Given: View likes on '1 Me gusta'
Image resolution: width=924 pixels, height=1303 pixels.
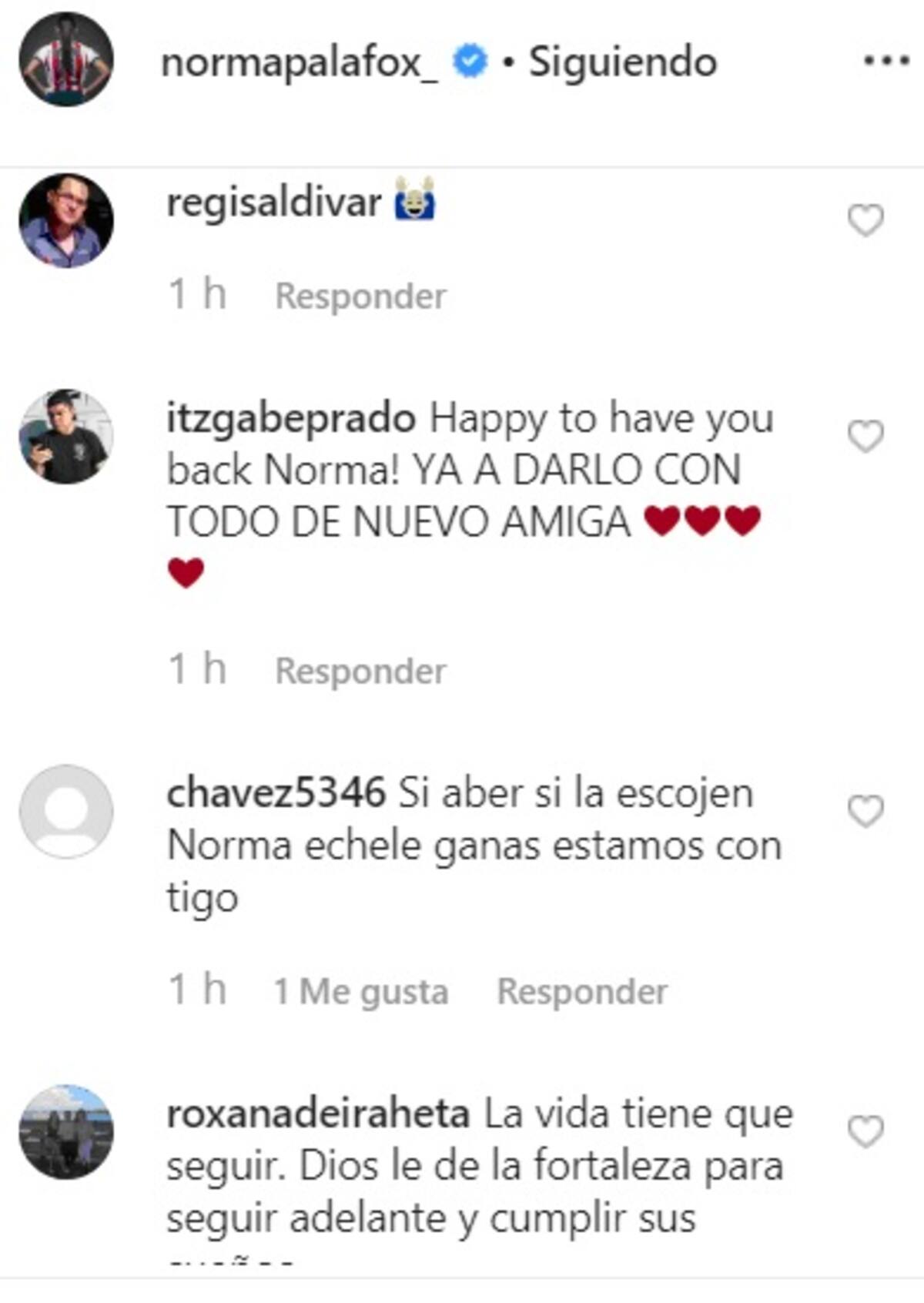Looking at the screenshot, I should (x=361, y=991).
